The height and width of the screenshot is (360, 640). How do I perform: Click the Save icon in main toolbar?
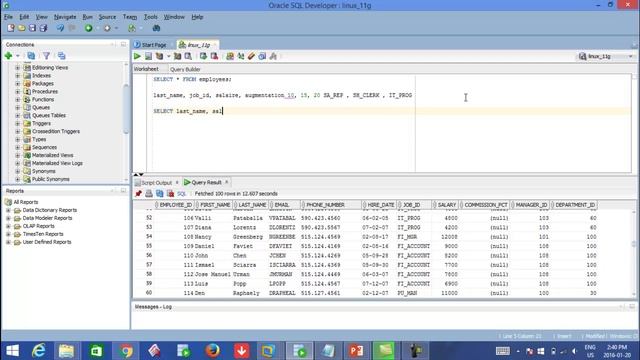click(x=32, y=28)
